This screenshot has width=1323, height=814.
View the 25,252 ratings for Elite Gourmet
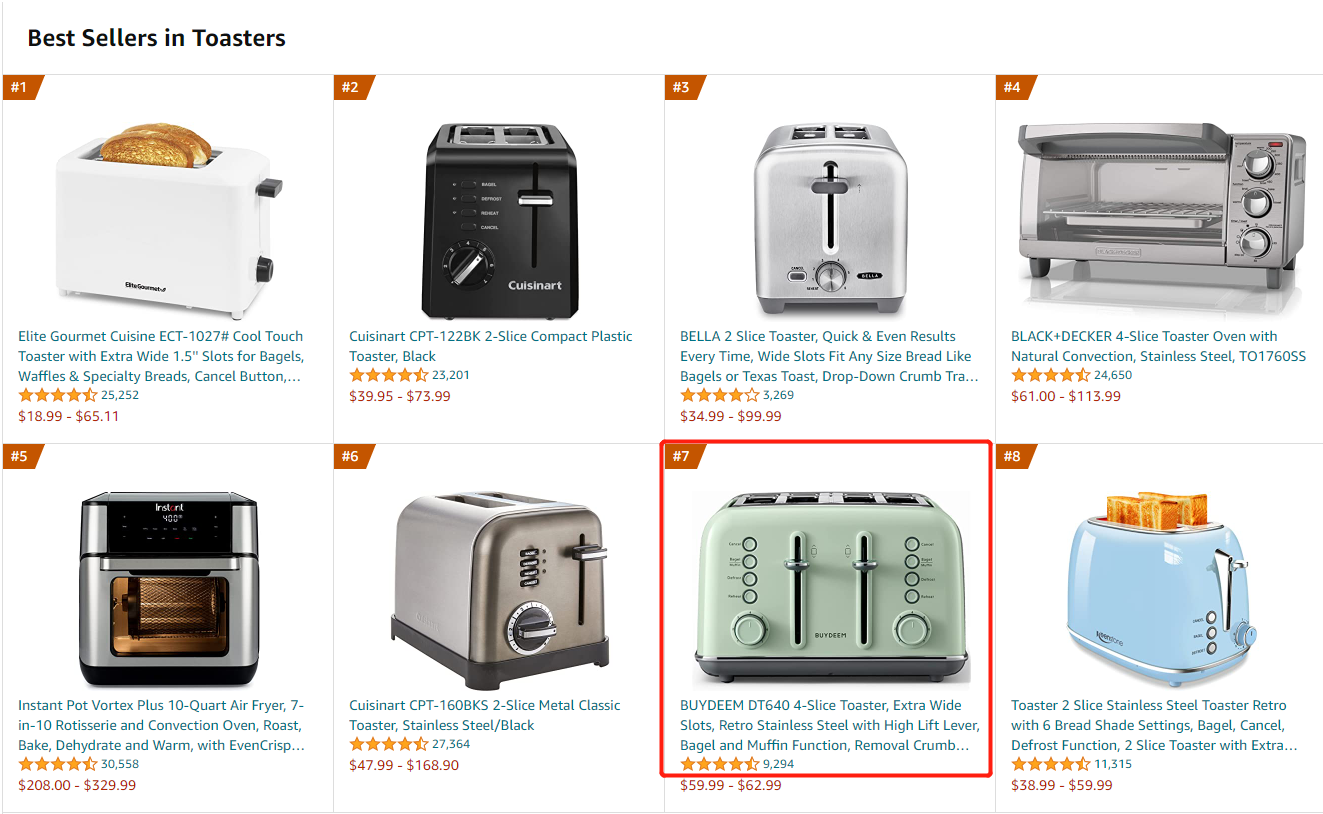tap(120, 395)
